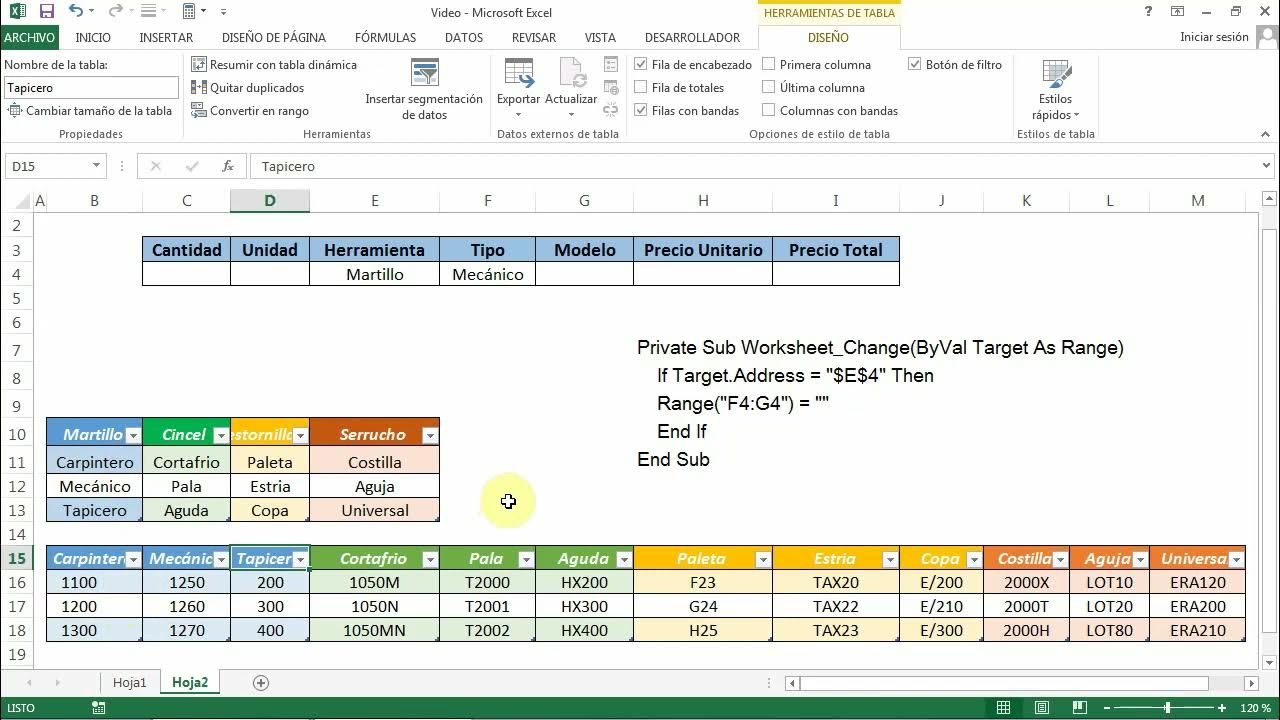Click Iniciar sesión link
This screenshot has height=720, width=1280.
[x=1214, y=37]
